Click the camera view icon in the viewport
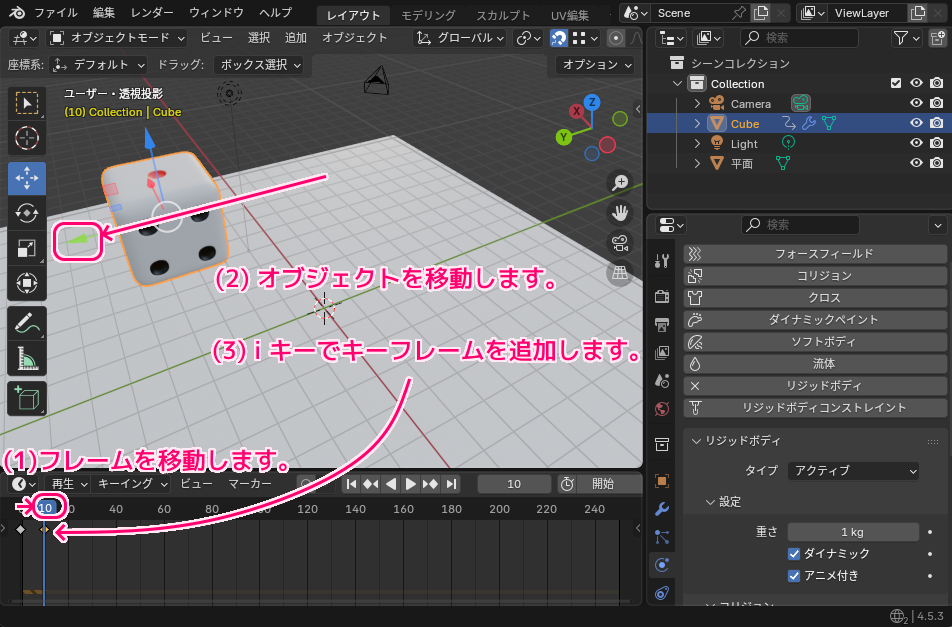 pyautogui.click(x=620, y=243)
